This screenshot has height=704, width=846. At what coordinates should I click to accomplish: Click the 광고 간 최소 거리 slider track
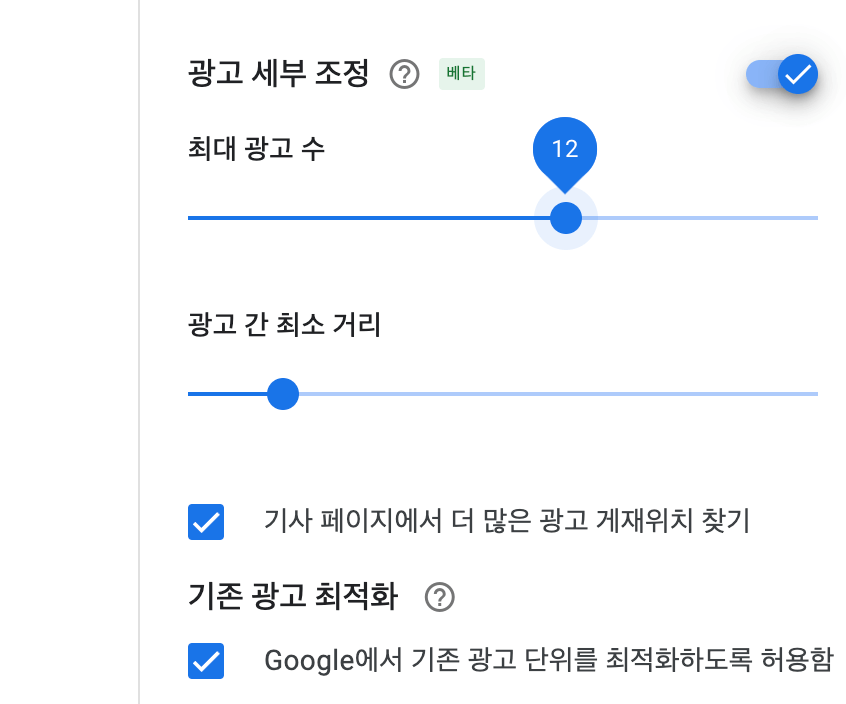pyautogui.click(x=550, y=394)
